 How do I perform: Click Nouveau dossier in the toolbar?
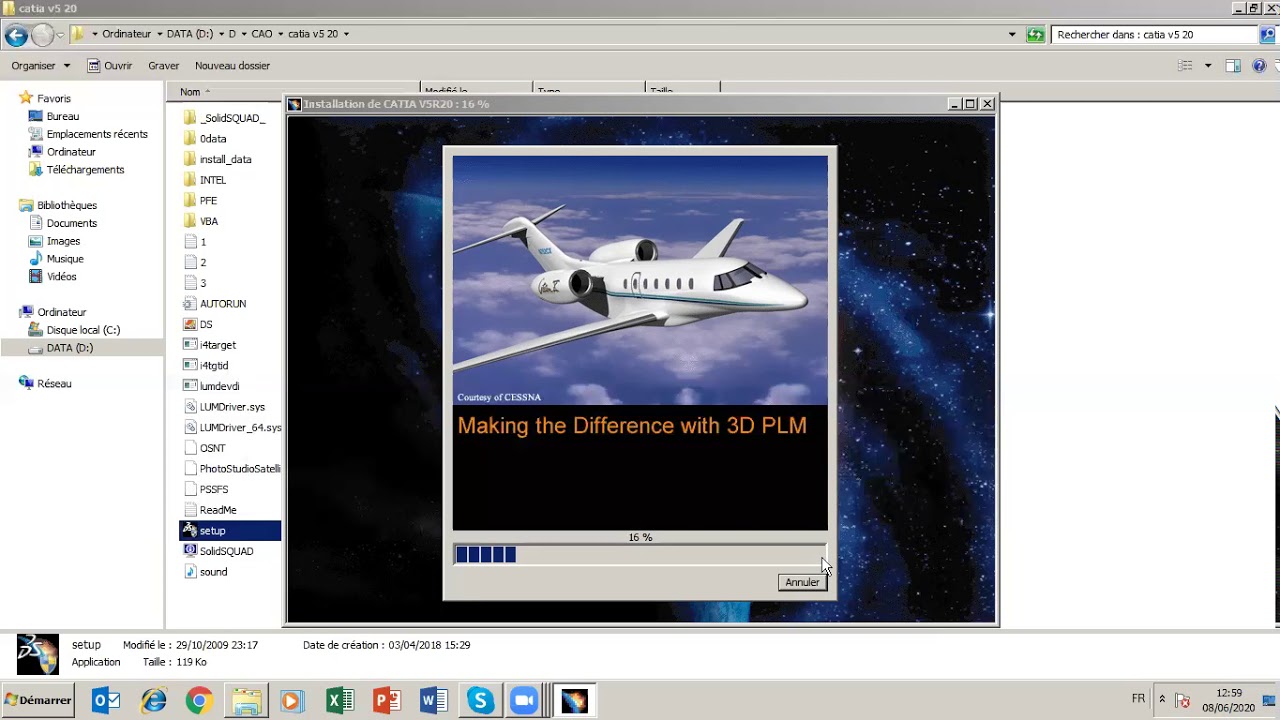232,66
